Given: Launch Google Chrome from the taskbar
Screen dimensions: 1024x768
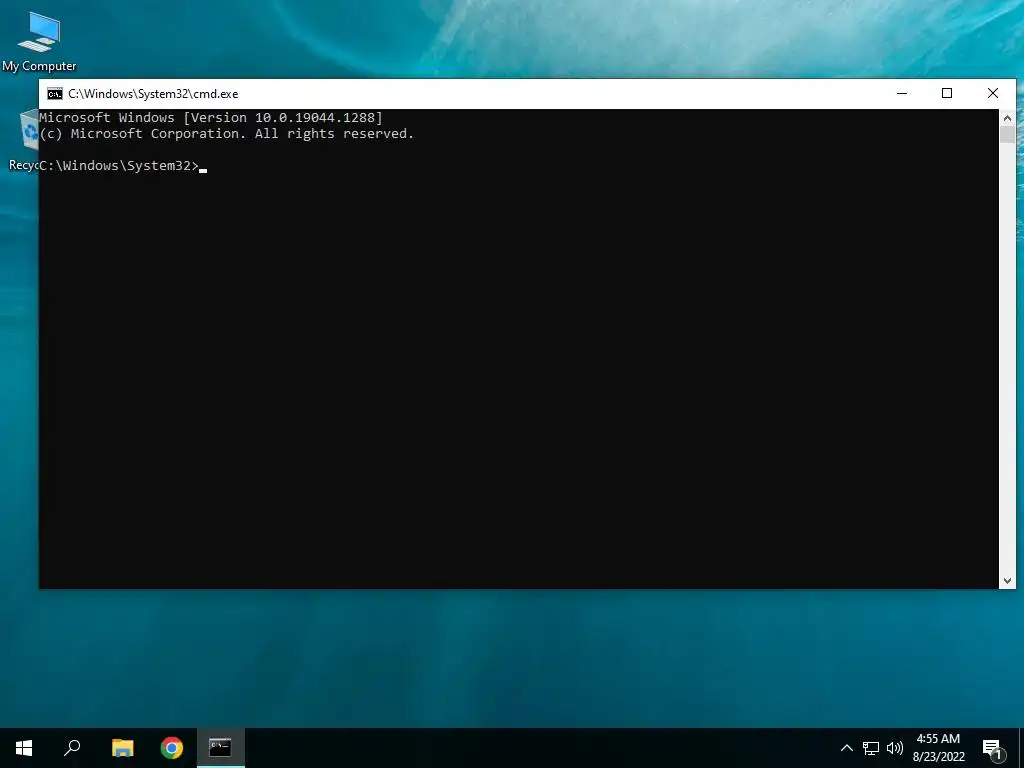Looking at the screenshot, I should point(172,748).
